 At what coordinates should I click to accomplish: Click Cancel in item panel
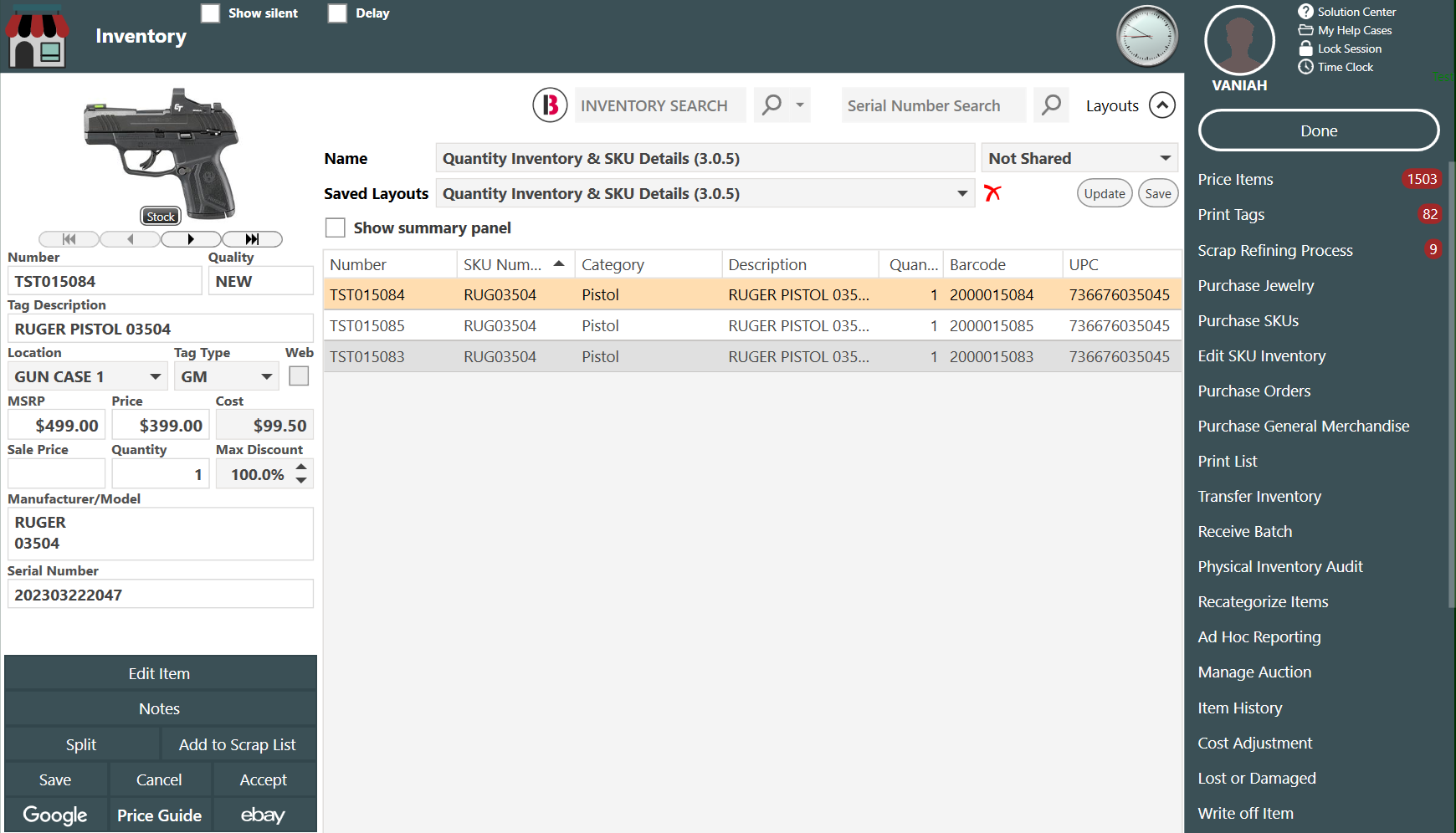tap(159, 779)
